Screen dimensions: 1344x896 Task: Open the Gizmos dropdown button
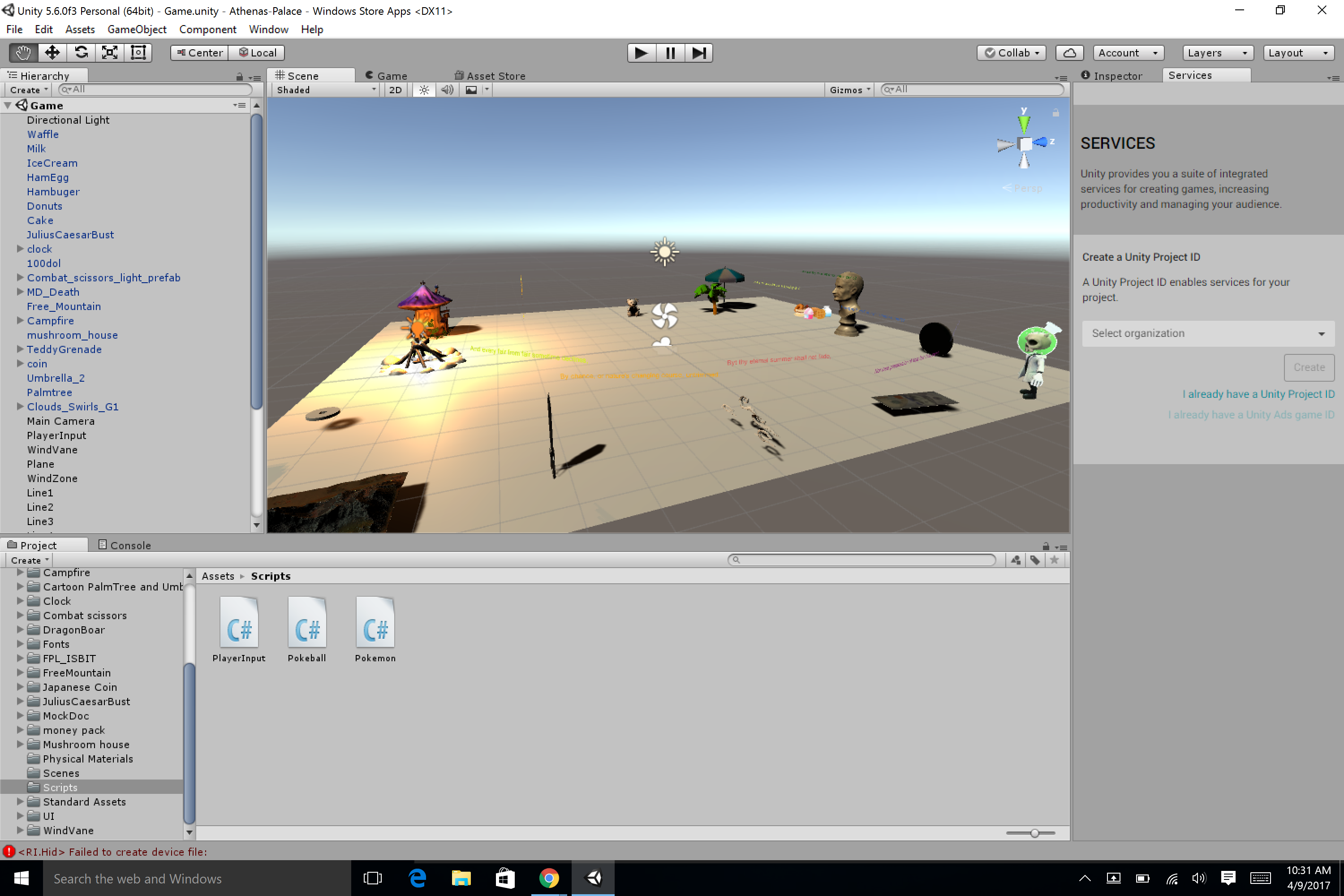click(849, 90)
